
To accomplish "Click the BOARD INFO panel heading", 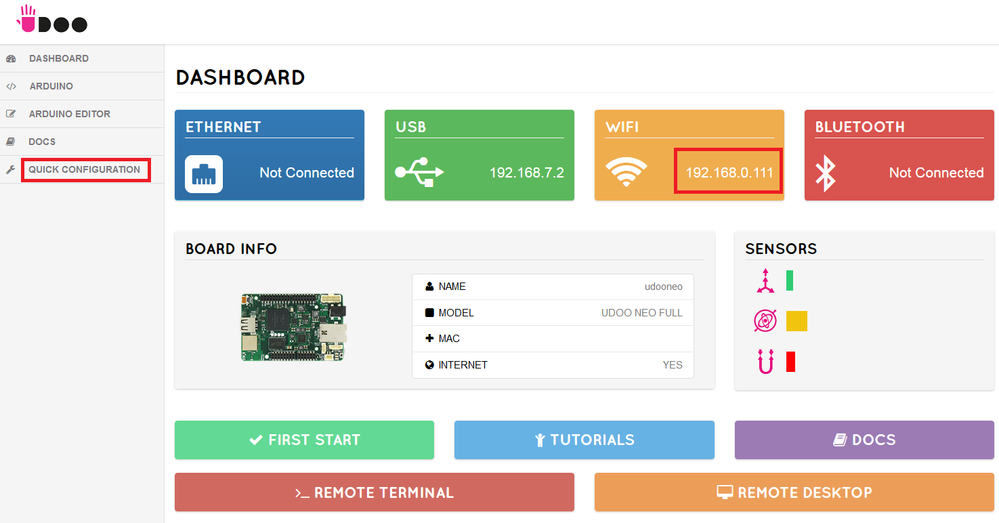I will pos(231,248).
